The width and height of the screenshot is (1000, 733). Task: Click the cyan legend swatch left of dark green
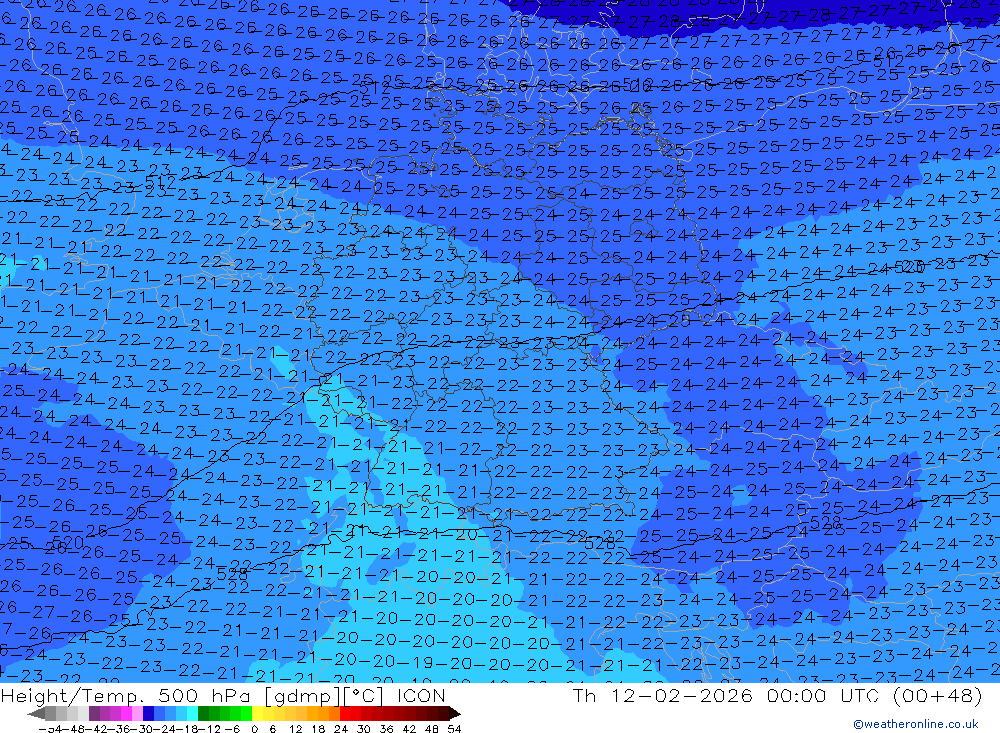(192, 714)
